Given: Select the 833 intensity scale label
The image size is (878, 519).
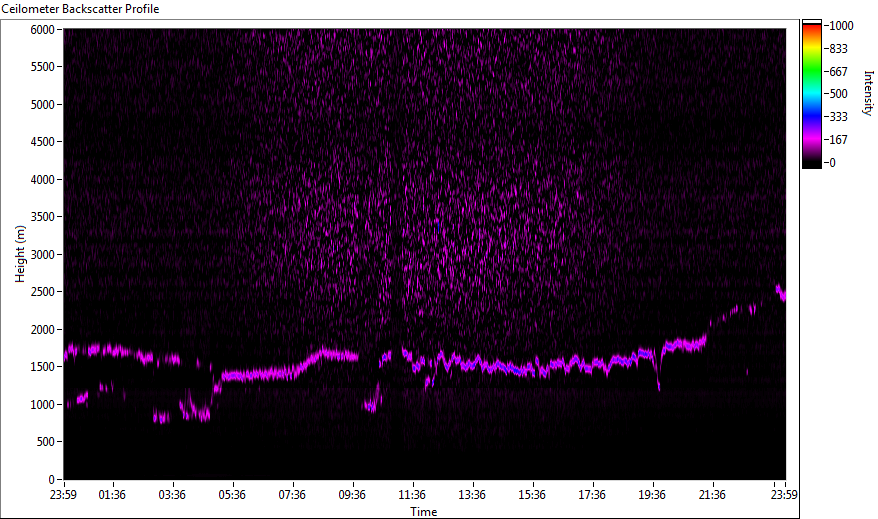Looking at the screenshot, I should point(838,49).
